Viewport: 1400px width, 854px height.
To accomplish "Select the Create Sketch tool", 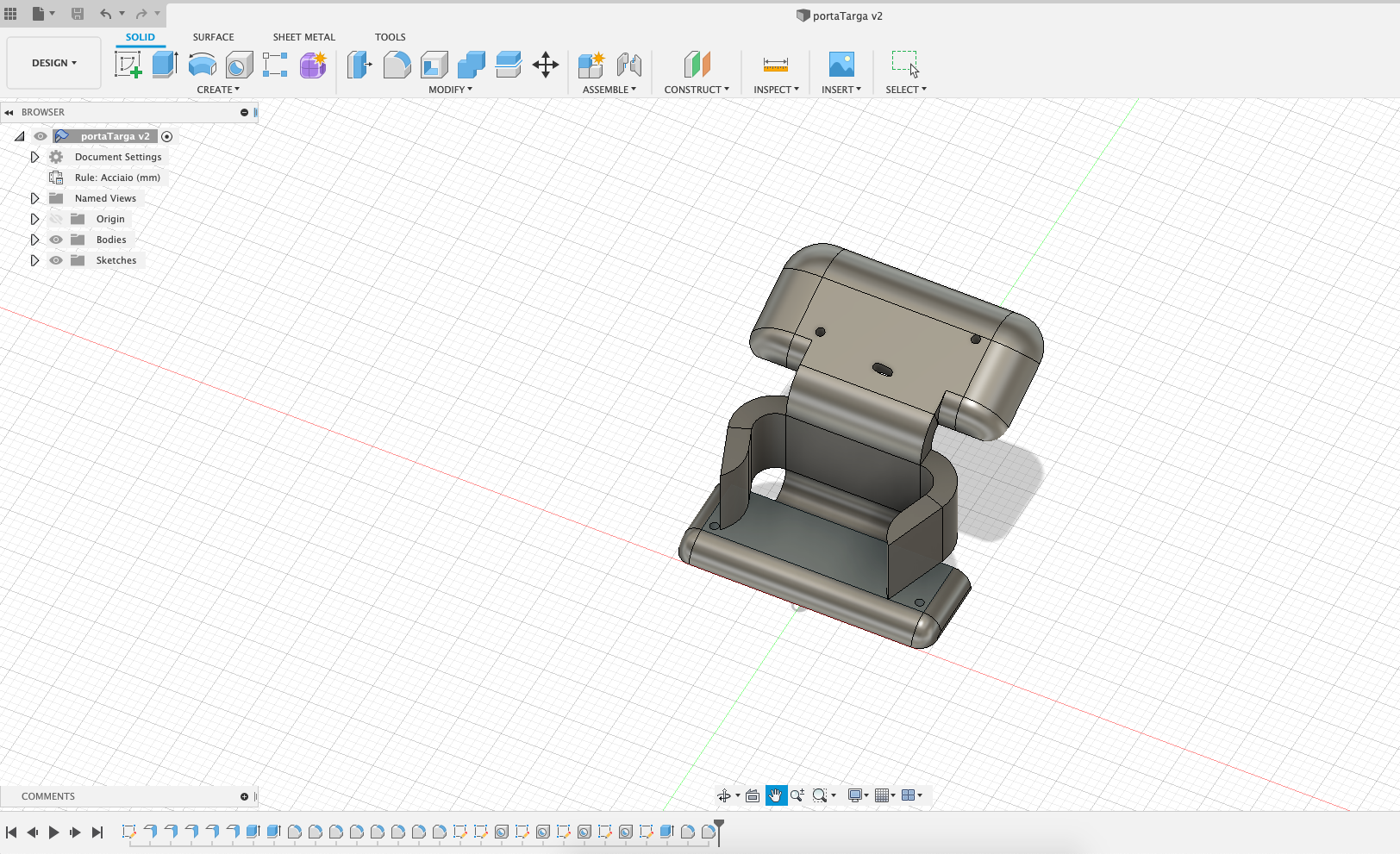I will [128, 65].
